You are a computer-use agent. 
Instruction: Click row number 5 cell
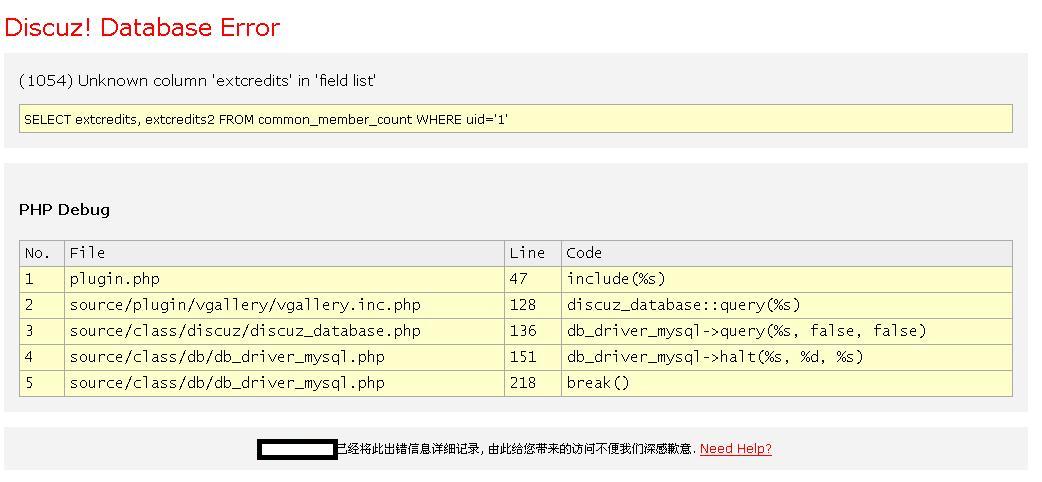pyautogui.click(x=42, y=383)
